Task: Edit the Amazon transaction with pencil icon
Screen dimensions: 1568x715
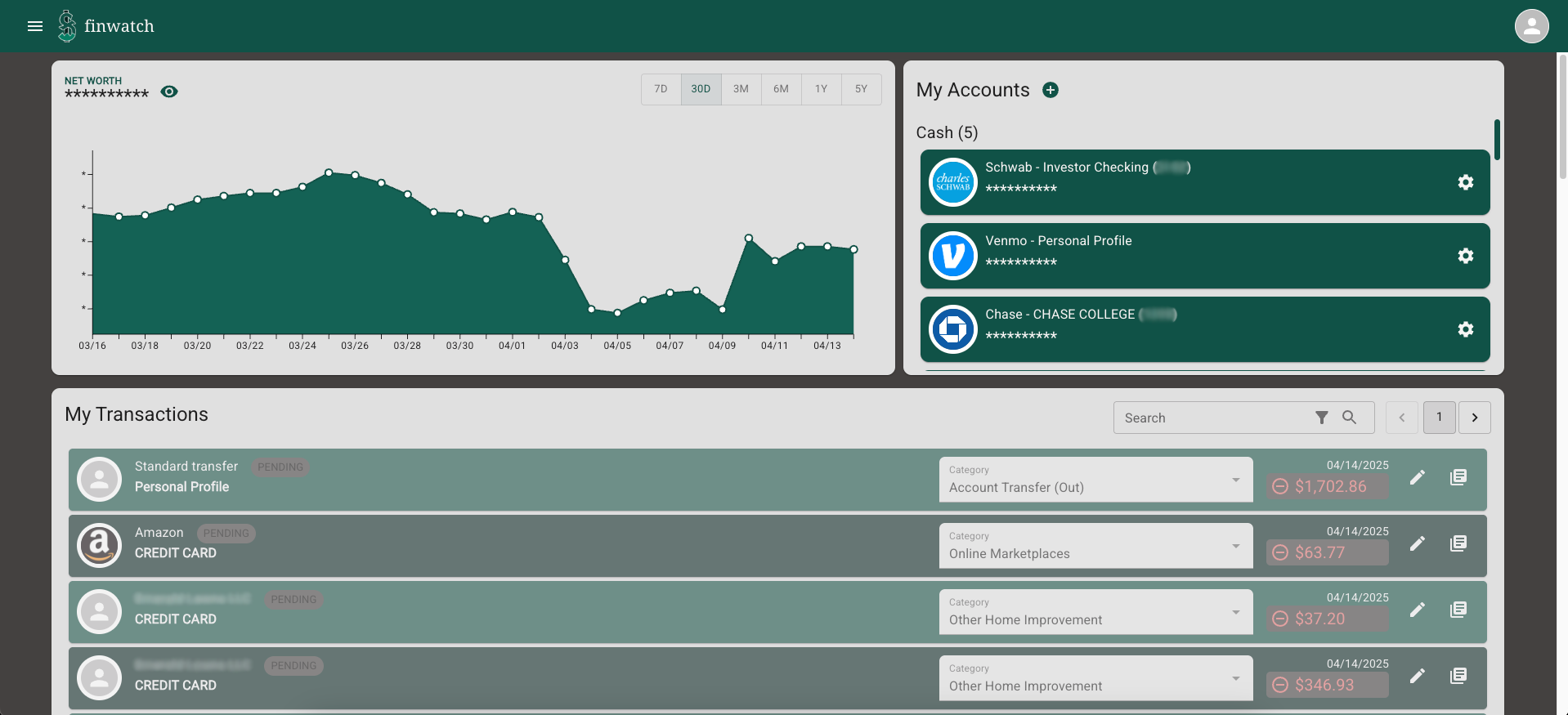Action: pyautogui.click(x=1418, y=543)
